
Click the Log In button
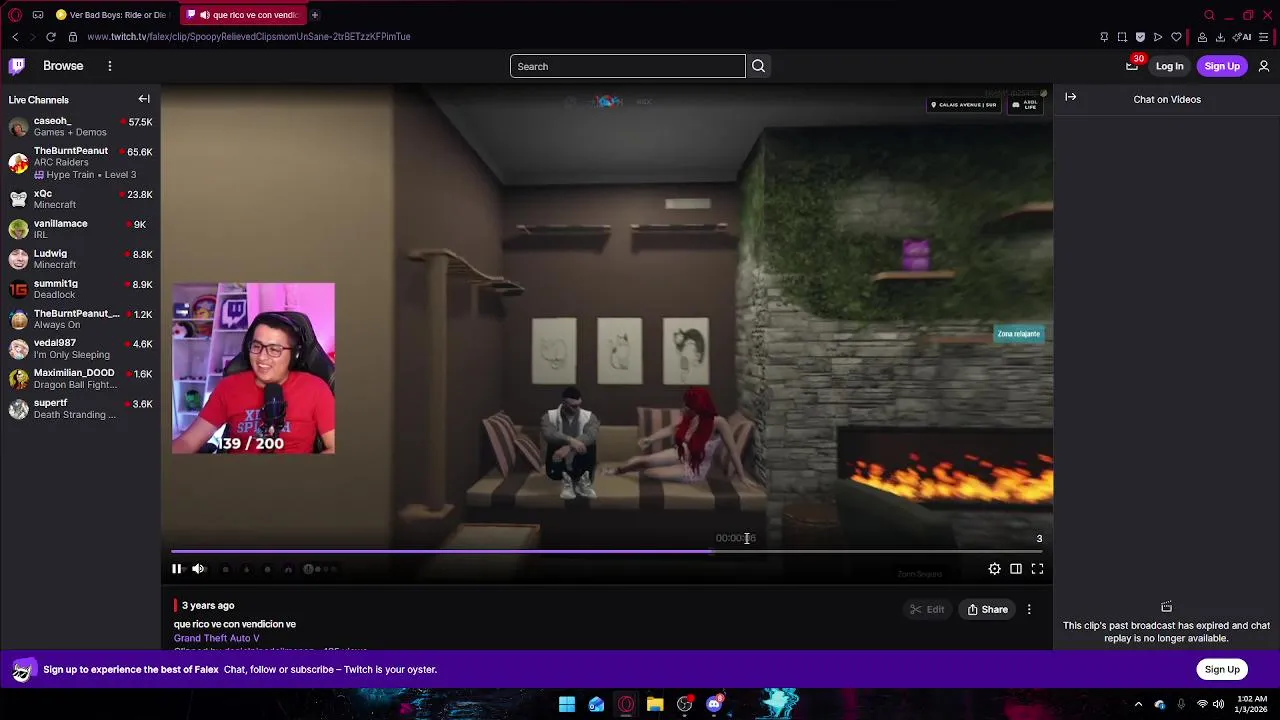click(1169, 66)
